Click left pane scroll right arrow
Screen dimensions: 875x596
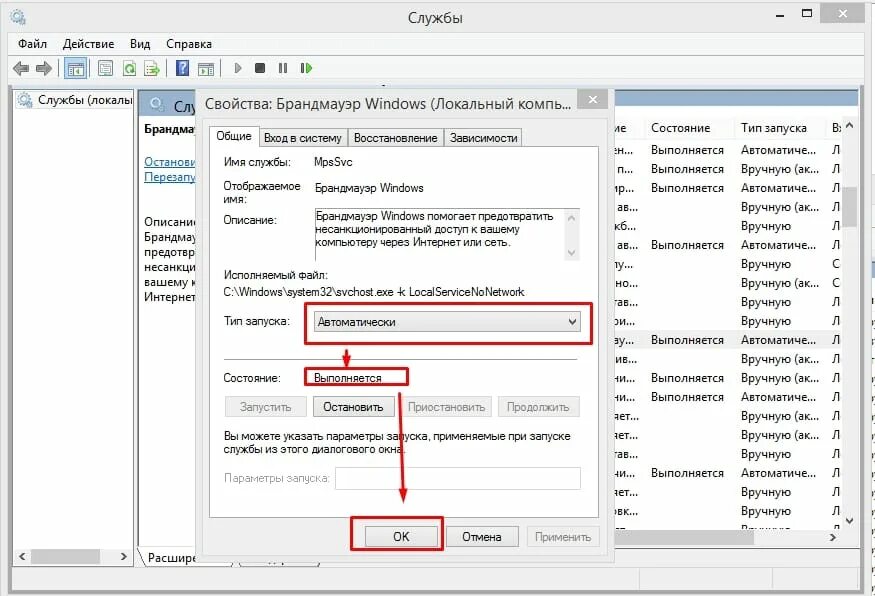(x=124, y=556)
